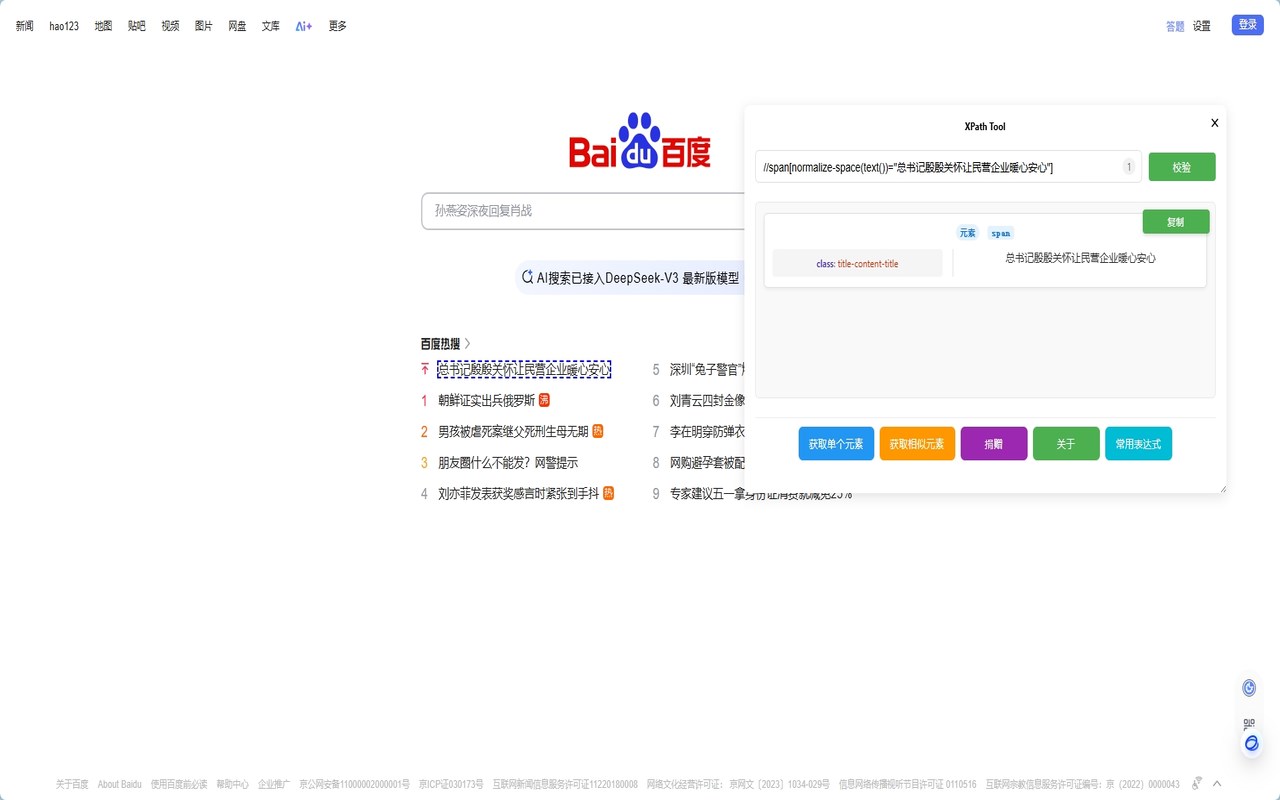Click the blue span tag label

[1001, 233]
